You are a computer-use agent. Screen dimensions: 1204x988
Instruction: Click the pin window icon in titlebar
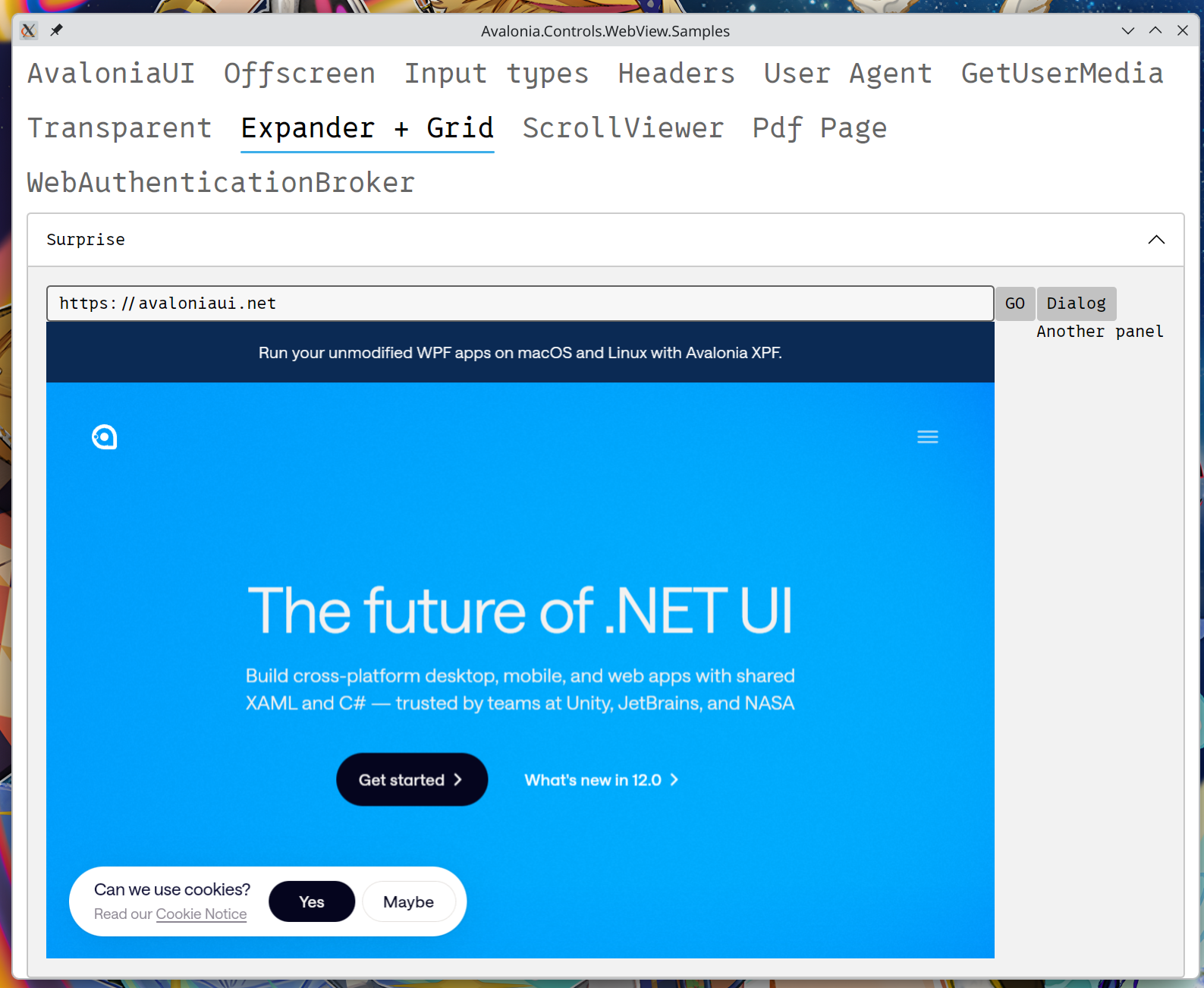coord(56,30)
